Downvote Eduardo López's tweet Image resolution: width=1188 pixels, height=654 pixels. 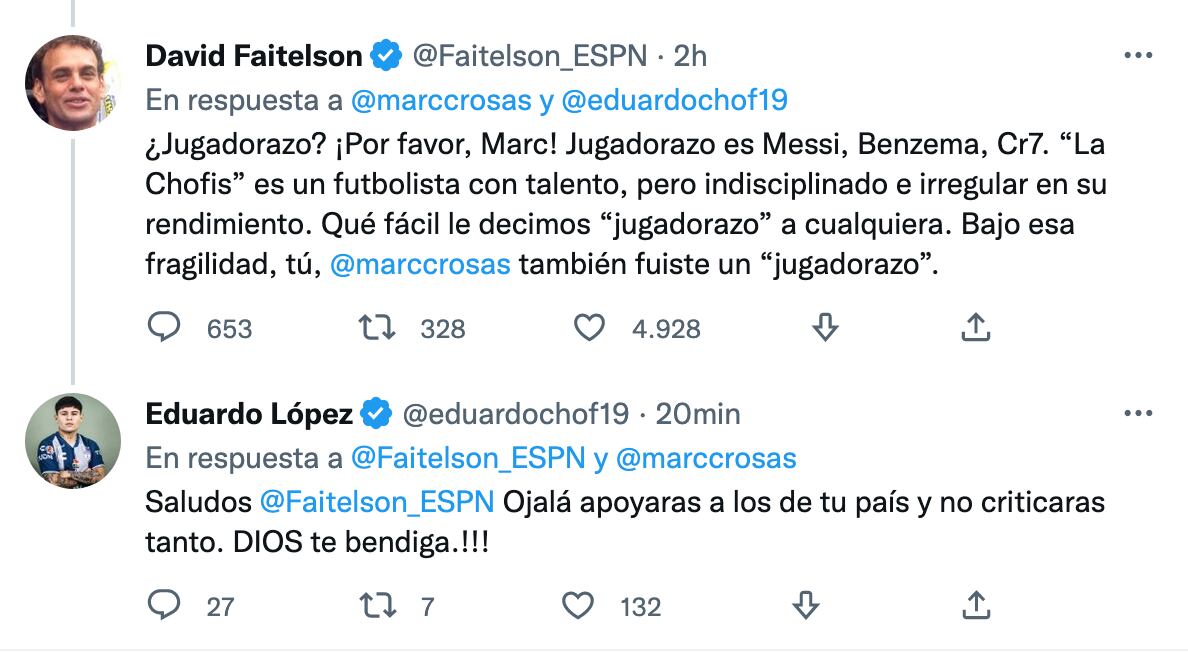[x=805, y=605]
